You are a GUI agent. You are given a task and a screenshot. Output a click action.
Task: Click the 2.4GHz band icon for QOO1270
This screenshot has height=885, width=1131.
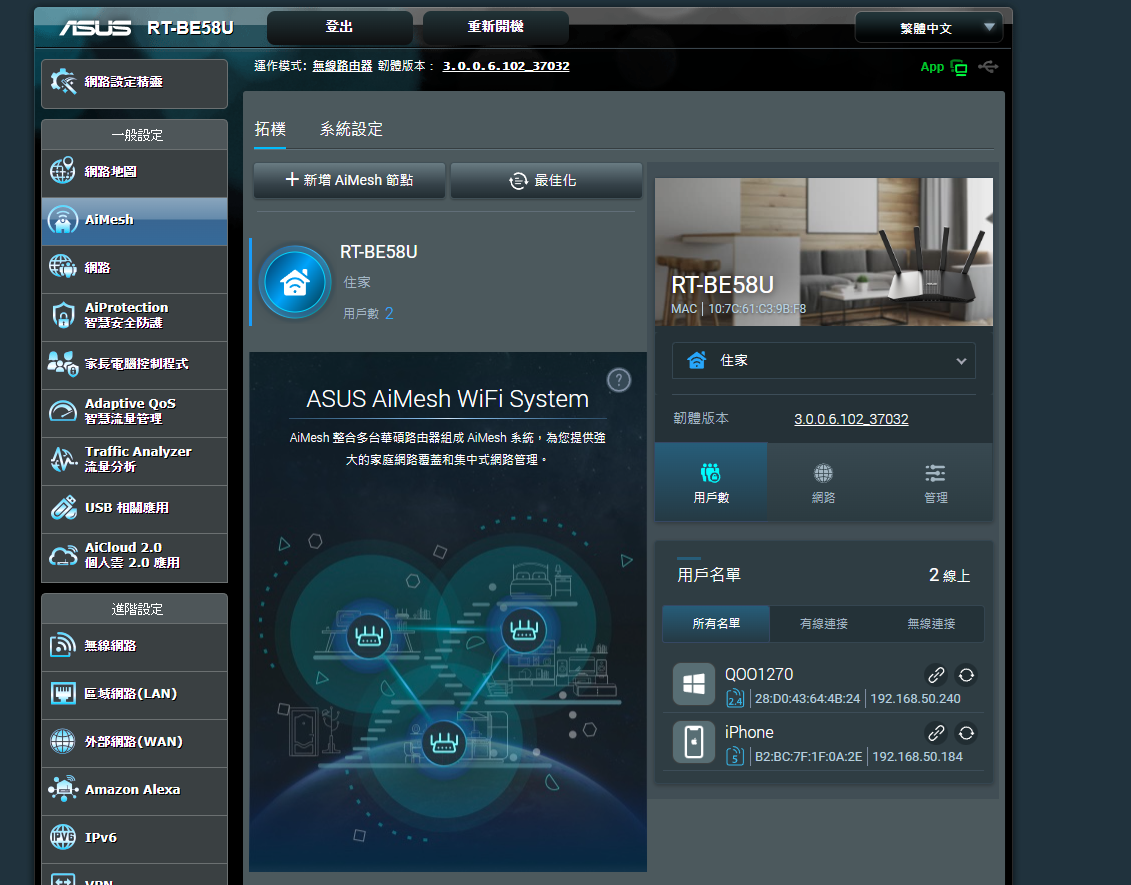(x=734, y=698)
